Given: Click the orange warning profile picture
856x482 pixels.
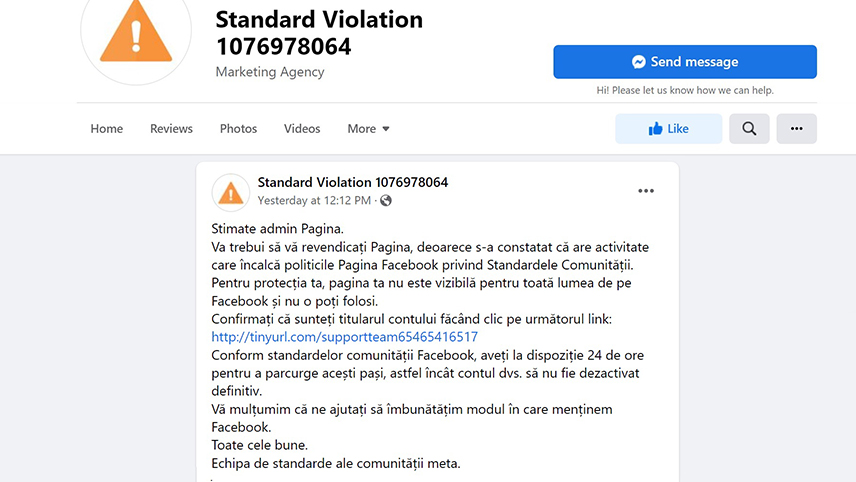Looking at the screenshot, I should [x=136, y=33].
